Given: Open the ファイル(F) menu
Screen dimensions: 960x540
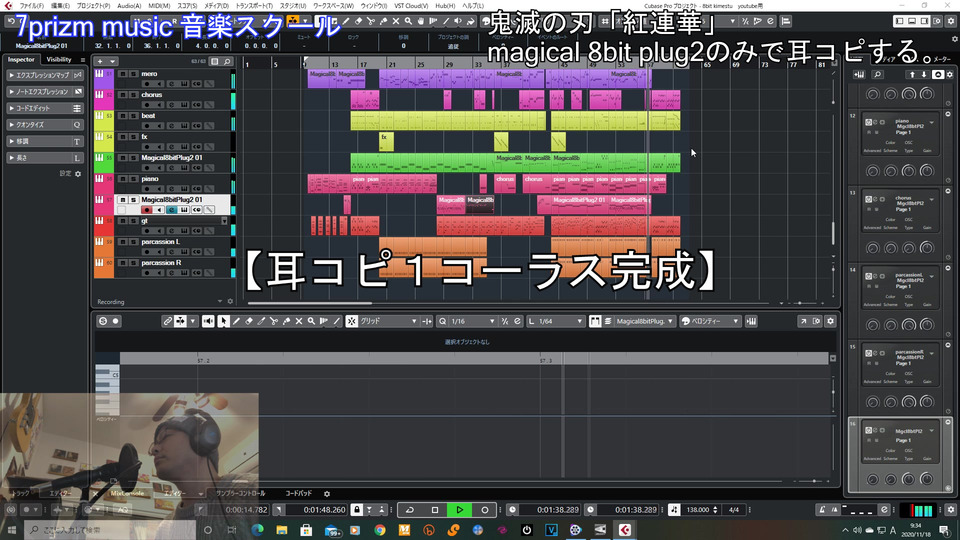Looking at the screenshot, I should click(31, 6).
